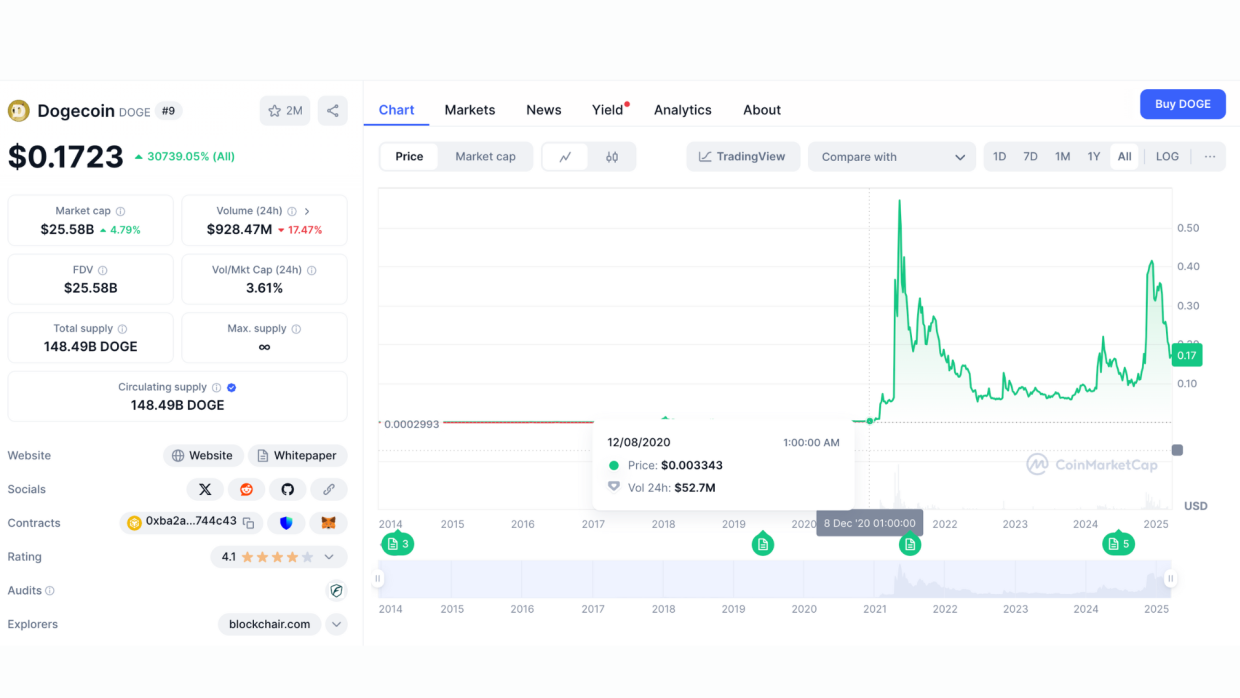Image resolution: width=1240 pixels, height=698 pixels.
Task: Open the Compare with dropdown
Action: click(892, 157)
